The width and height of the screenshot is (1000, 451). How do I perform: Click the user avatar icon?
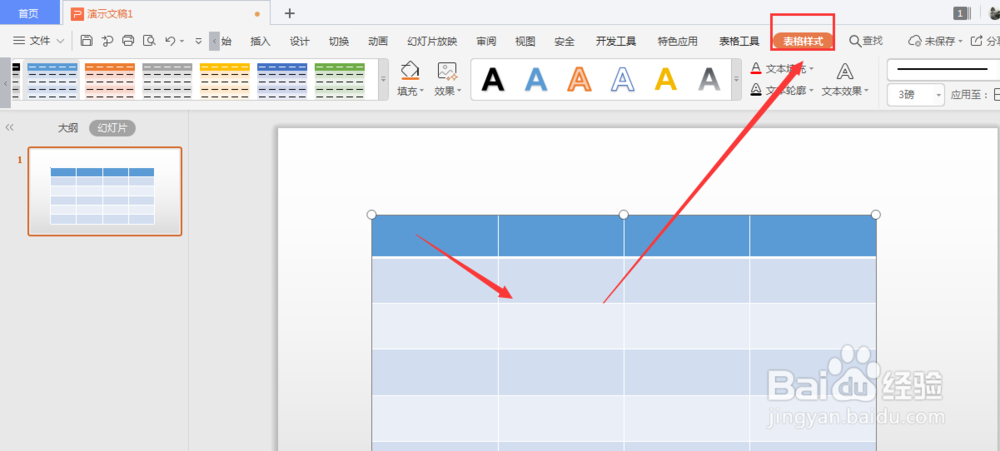(994, 13)
